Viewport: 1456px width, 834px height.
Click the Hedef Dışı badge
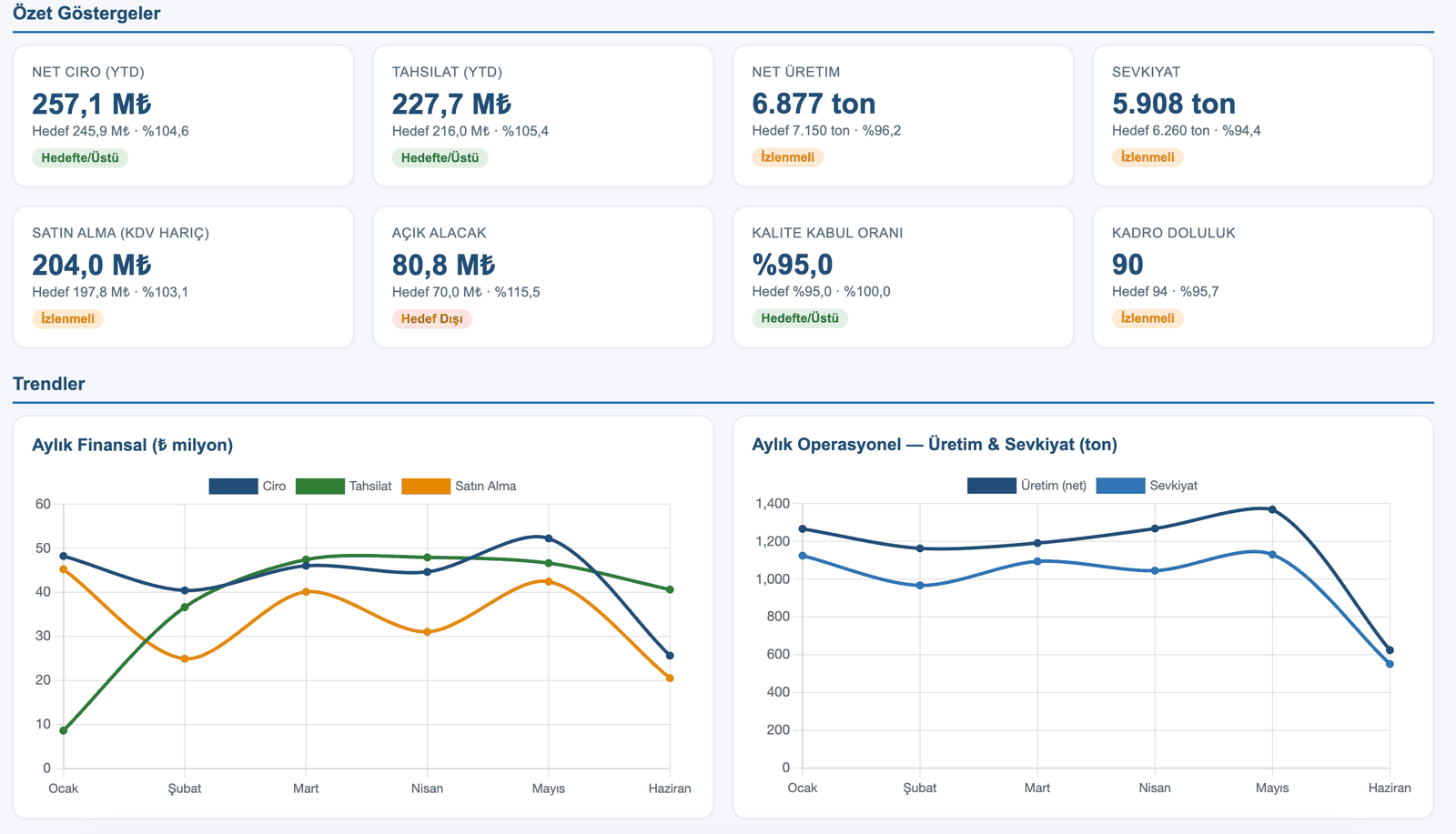click(x=432, y=318)
